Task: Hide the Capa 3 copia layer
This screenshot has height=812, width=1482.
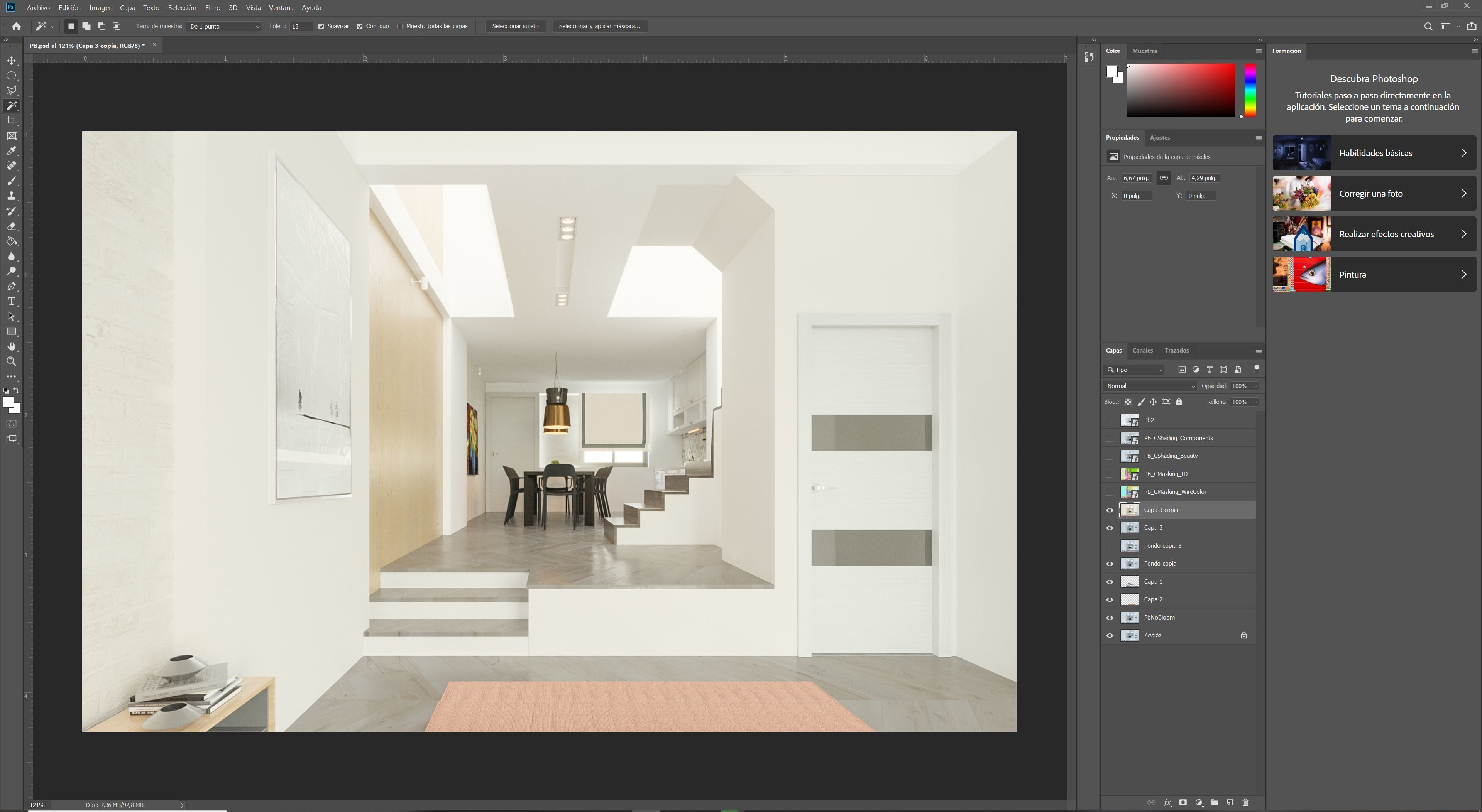Action: [x=1110, y=510]
